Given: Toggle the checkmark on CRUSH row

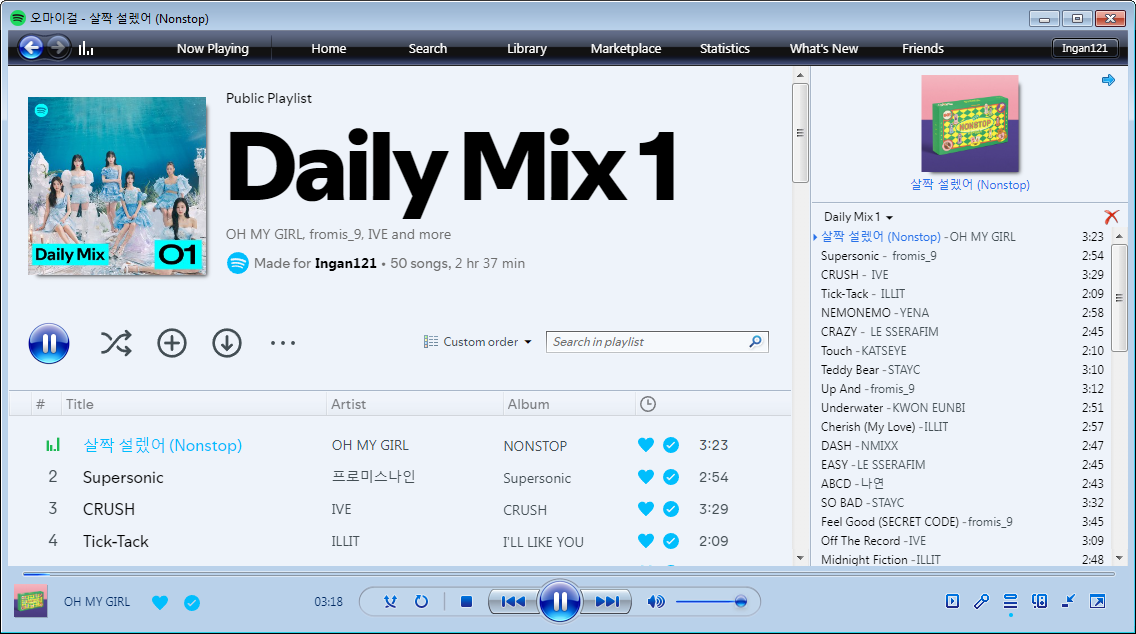Looking at the screenshot, I should coord(671,509).
